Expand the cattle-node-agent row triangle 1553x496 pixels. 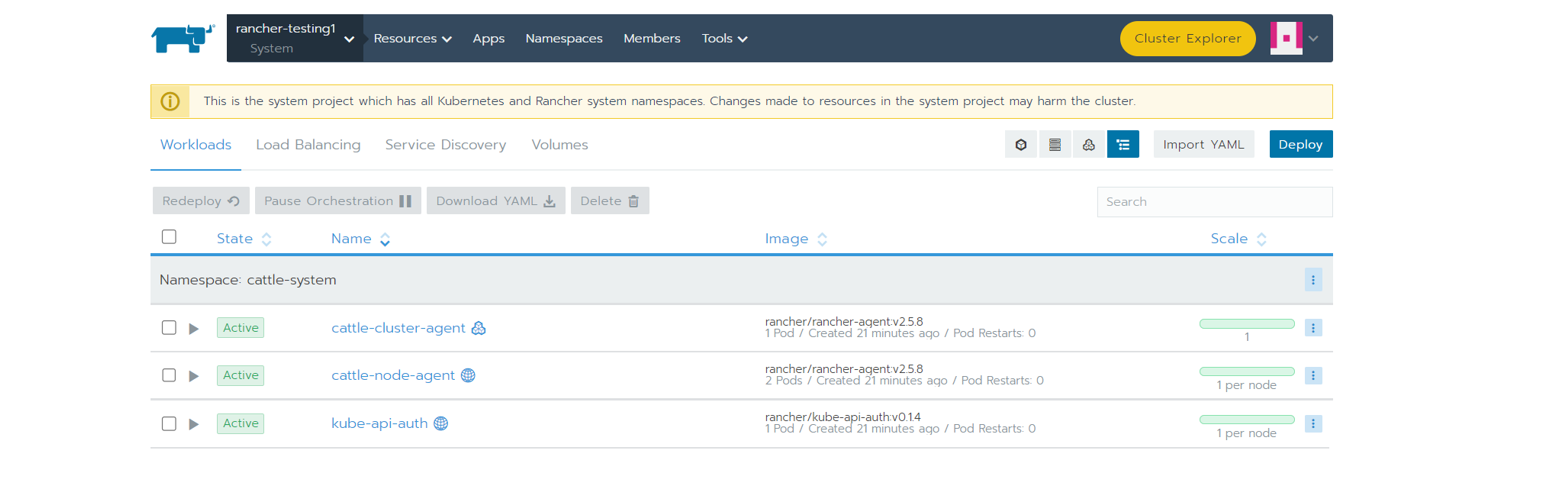click(x=194, y=376)
